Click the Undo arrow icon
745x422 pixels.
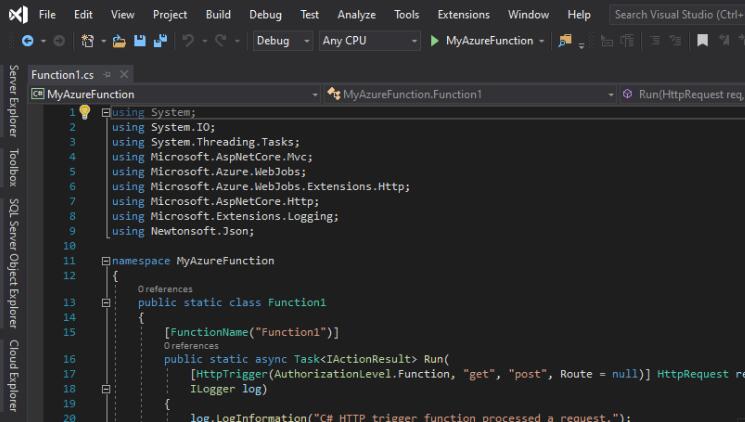tap(189, 41)
